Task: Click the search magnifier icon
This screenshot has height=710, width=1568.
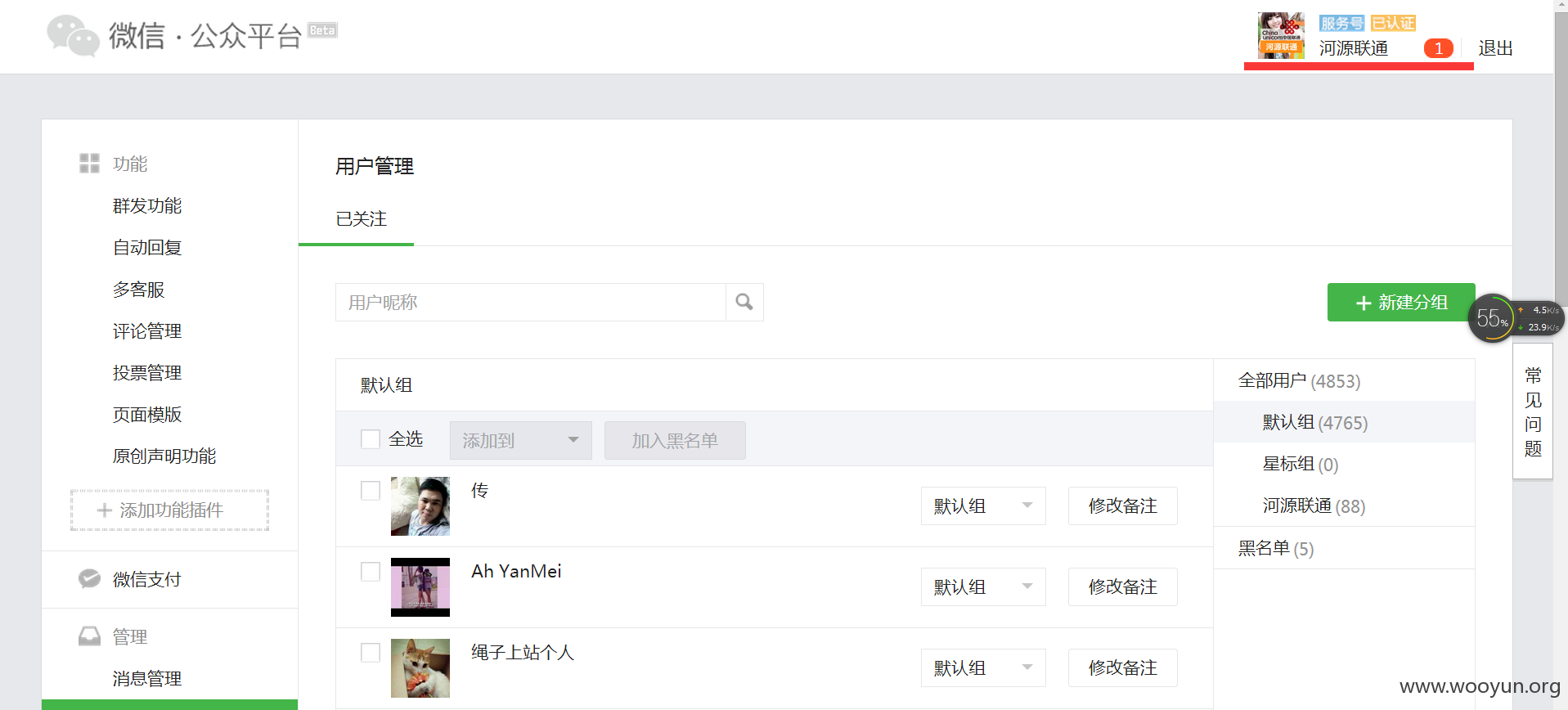Action: pos(744,302)
